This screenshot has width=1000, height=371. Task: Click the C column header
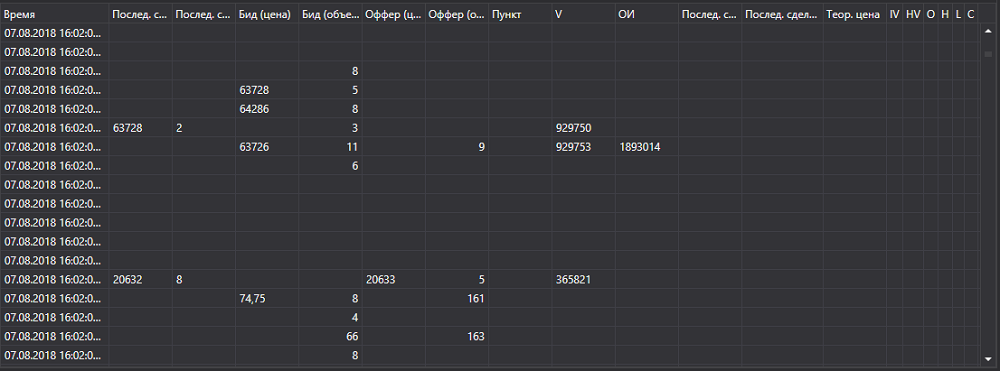(970, 14)
